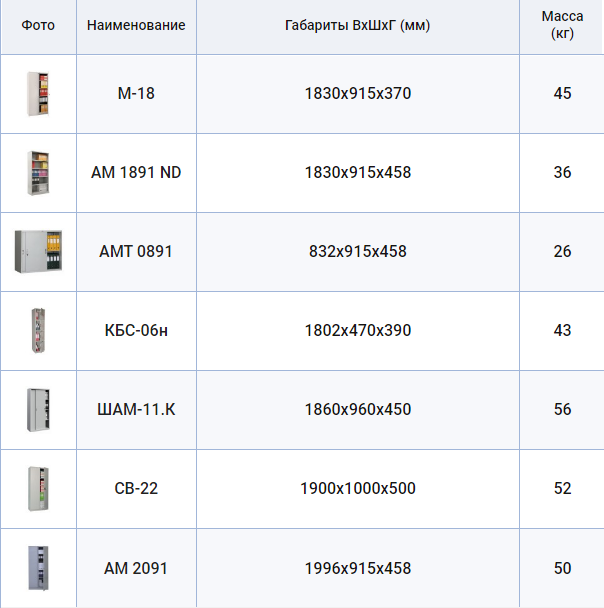This screenshot has height=608, width=604.
Task: Click the Фото column header
Action: 38,25
